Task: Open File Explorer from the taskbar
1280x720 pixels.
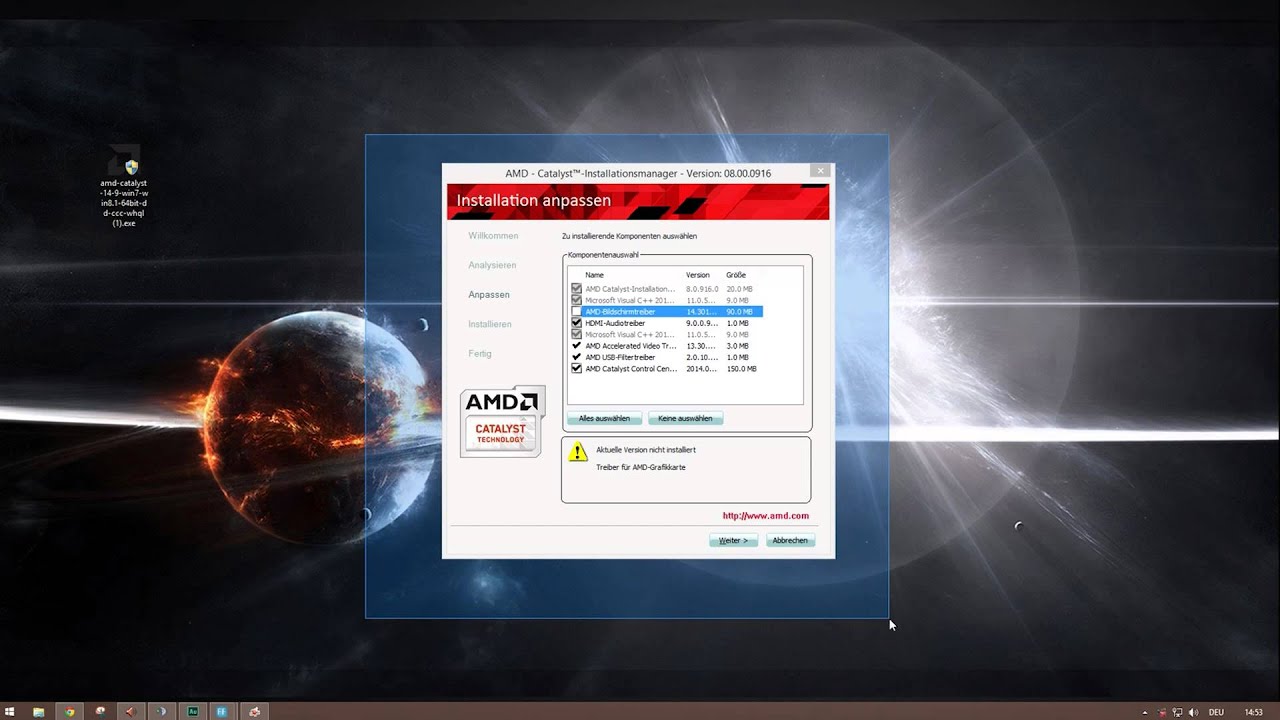Action: click(x=38, y=712)
